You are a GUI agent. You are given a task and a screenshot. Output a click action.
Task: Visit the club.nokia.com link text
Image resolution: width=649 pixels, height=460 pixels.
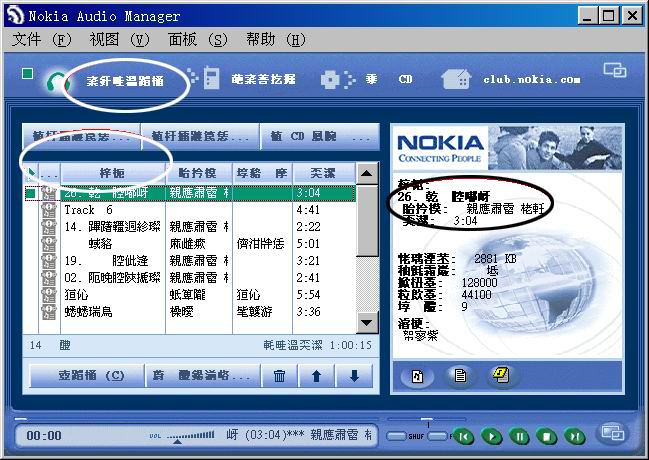tap(532, 79)
